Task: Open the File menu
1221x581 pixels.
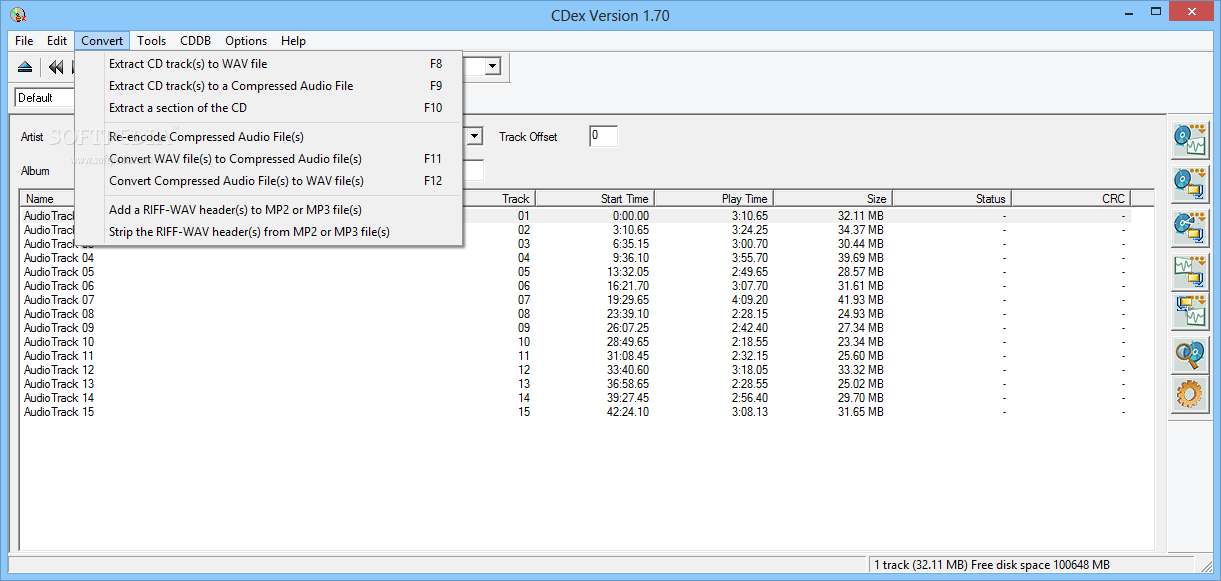Action: (24, 41)
